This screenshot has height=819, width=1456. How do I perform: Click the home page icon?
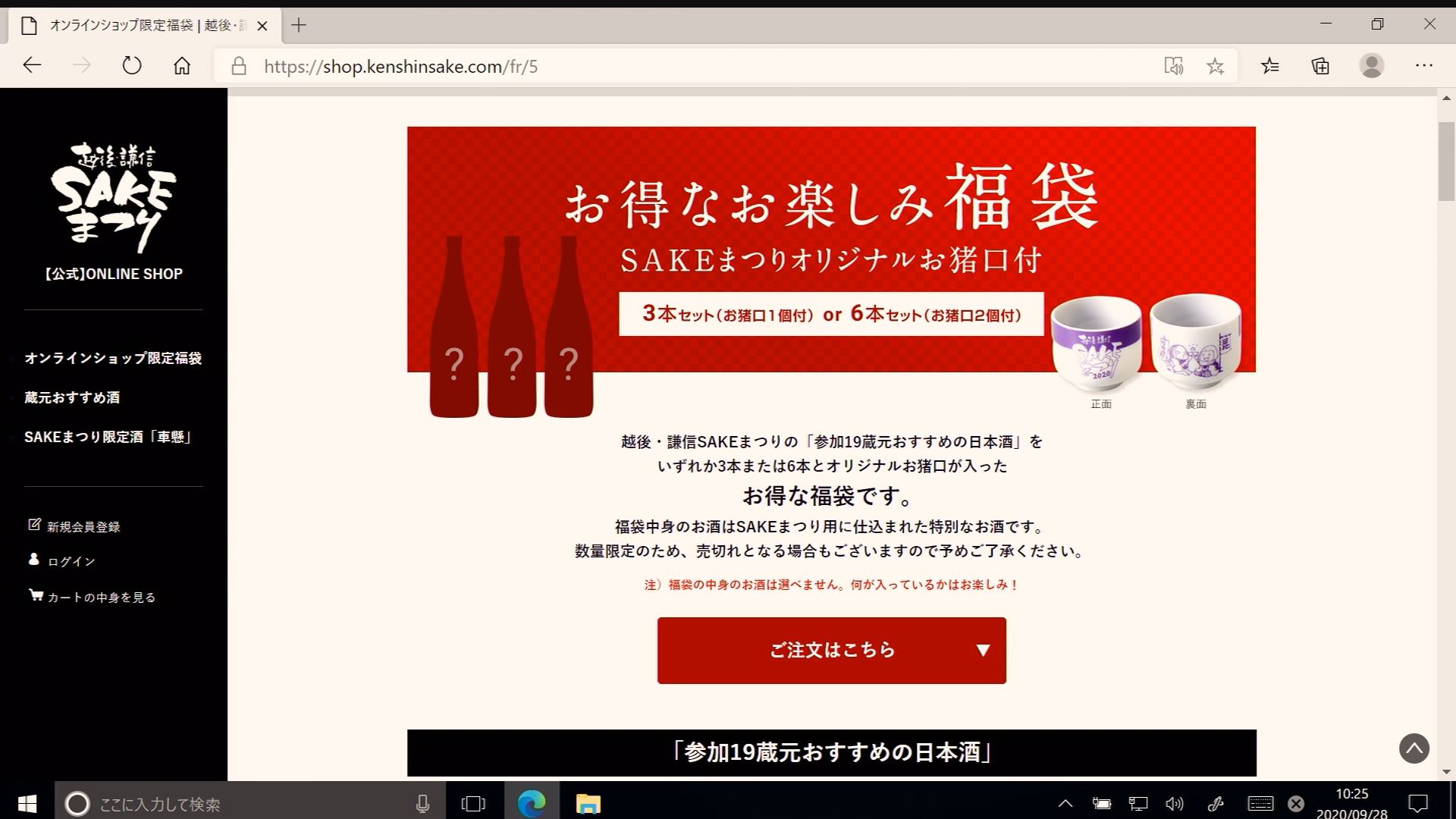click(182, 66)
